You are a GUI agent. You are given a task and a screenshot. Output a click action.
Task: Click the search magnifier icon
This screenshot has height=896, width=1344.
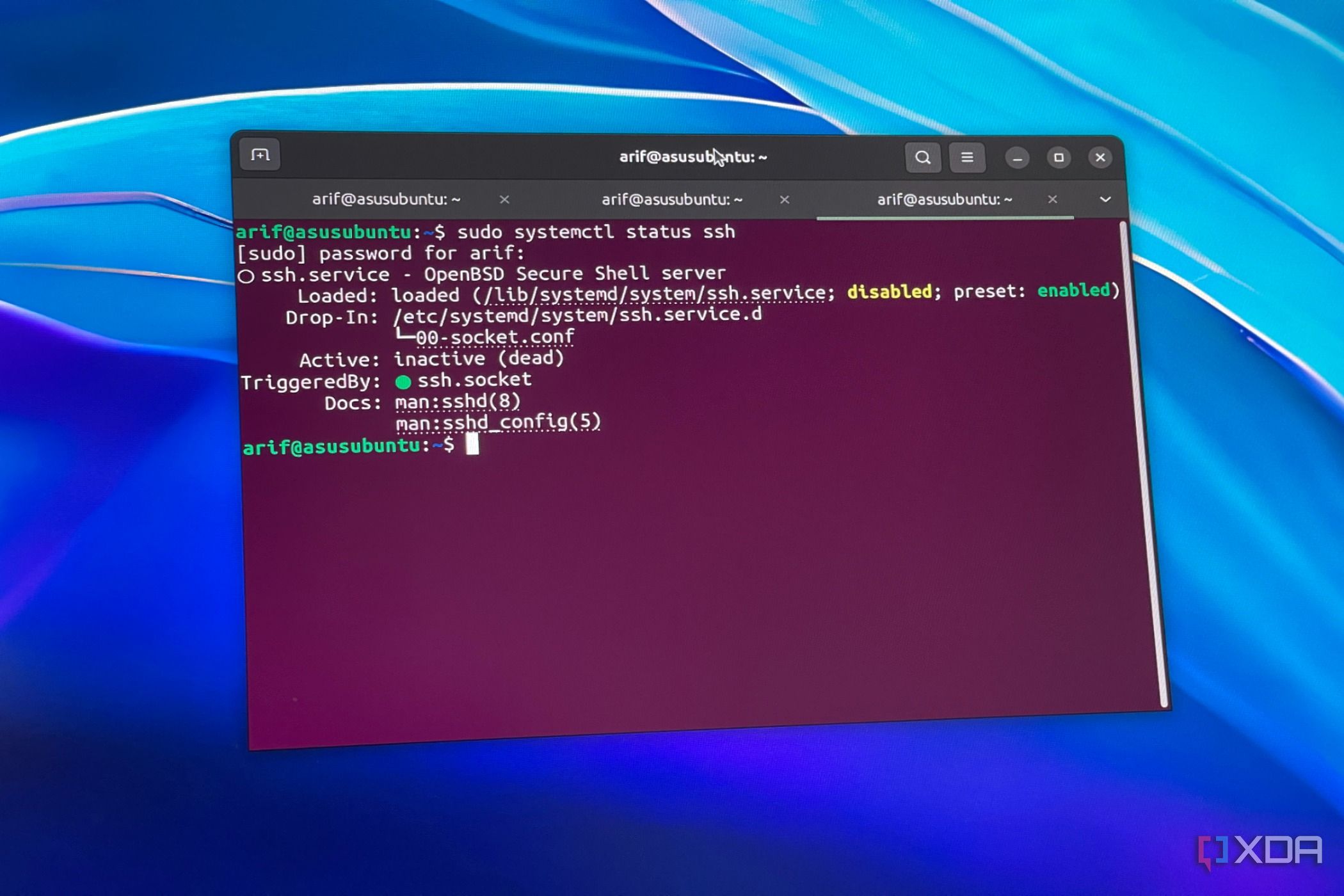[922, 157]
